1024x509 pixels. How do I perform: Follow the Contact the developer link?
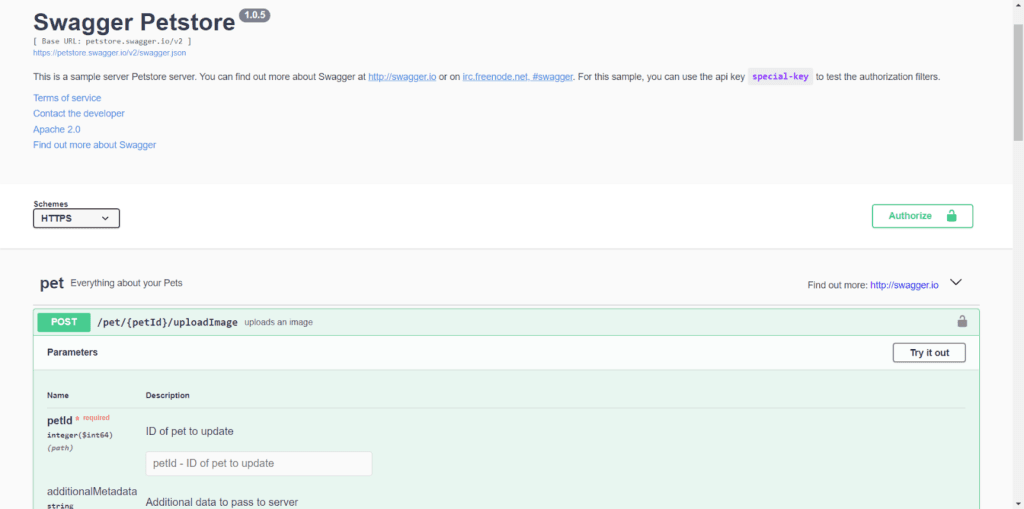tap(79, 114)
